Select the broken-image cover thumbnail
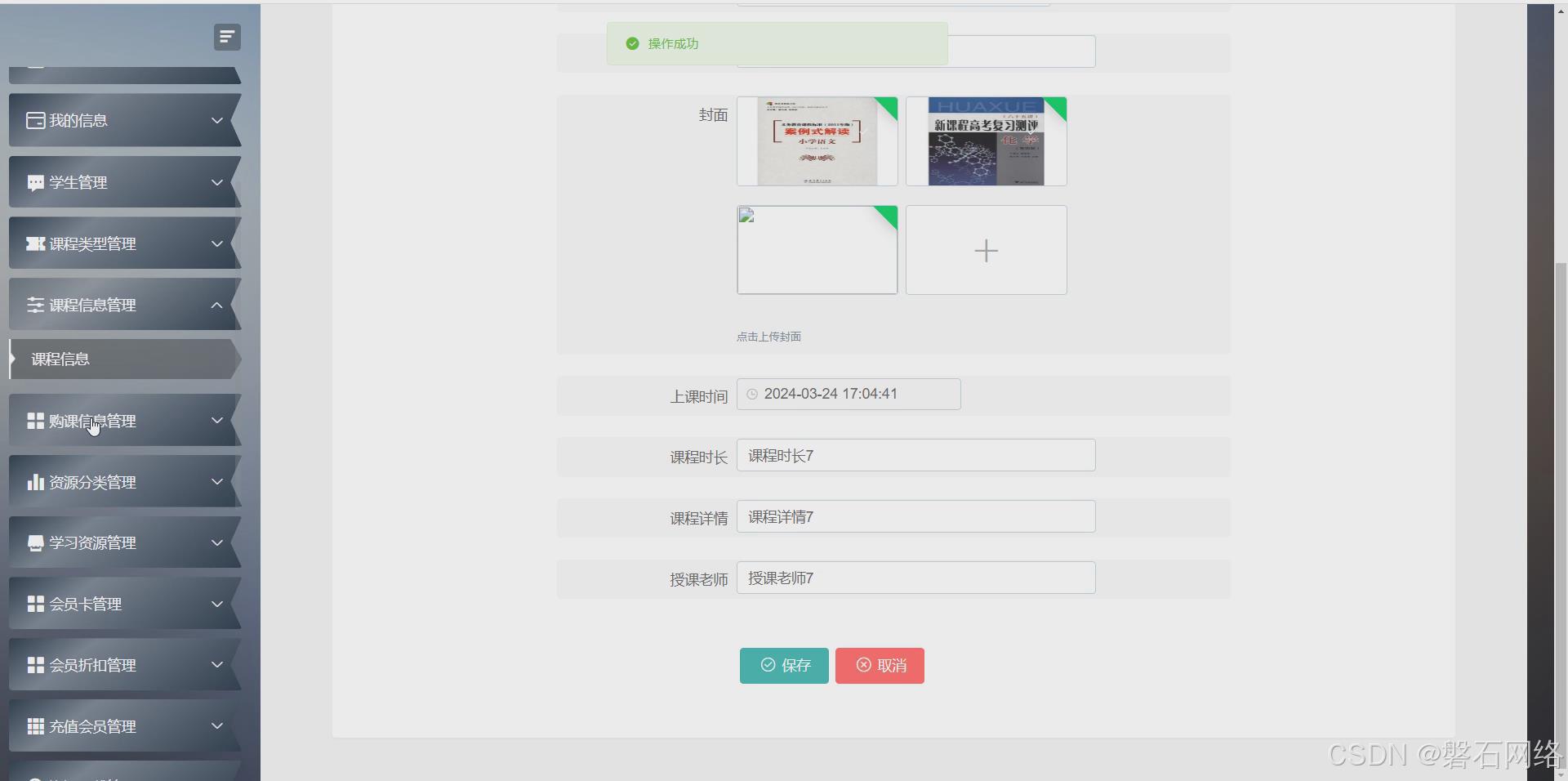 817,250
